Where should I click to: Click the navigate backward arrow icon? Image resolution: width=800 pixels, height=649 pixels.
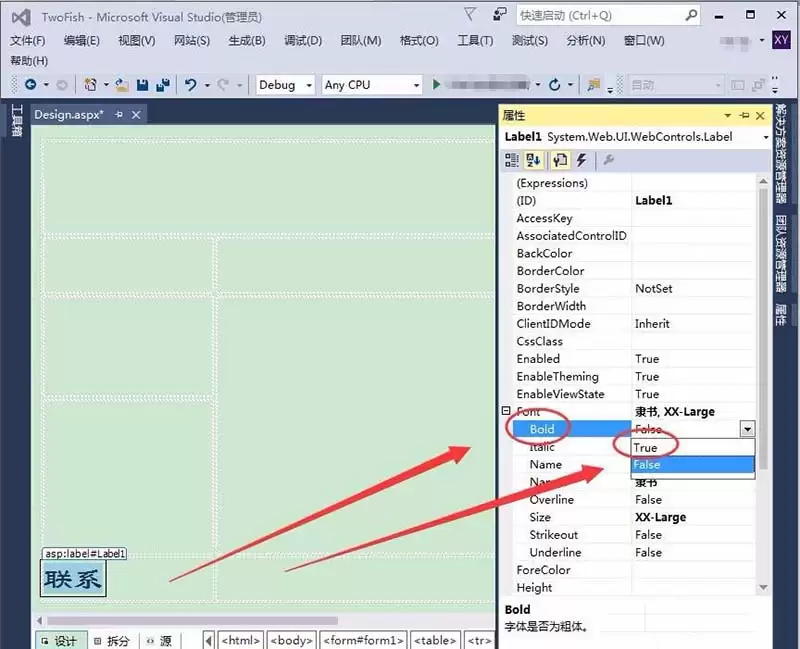click(30, 84)
